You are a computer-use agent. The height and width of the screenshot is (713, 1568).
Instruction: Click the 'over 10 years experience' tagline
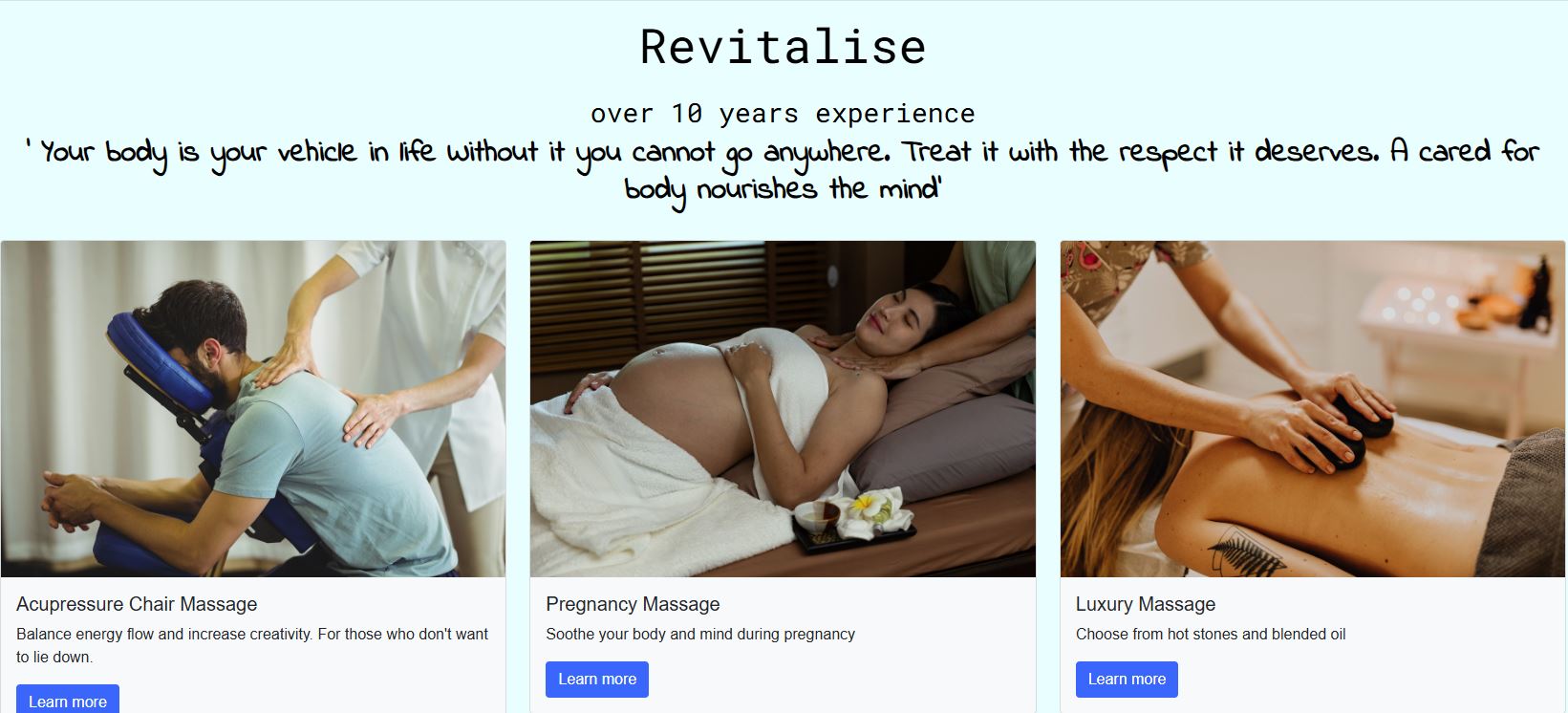[x=784, y=114]
